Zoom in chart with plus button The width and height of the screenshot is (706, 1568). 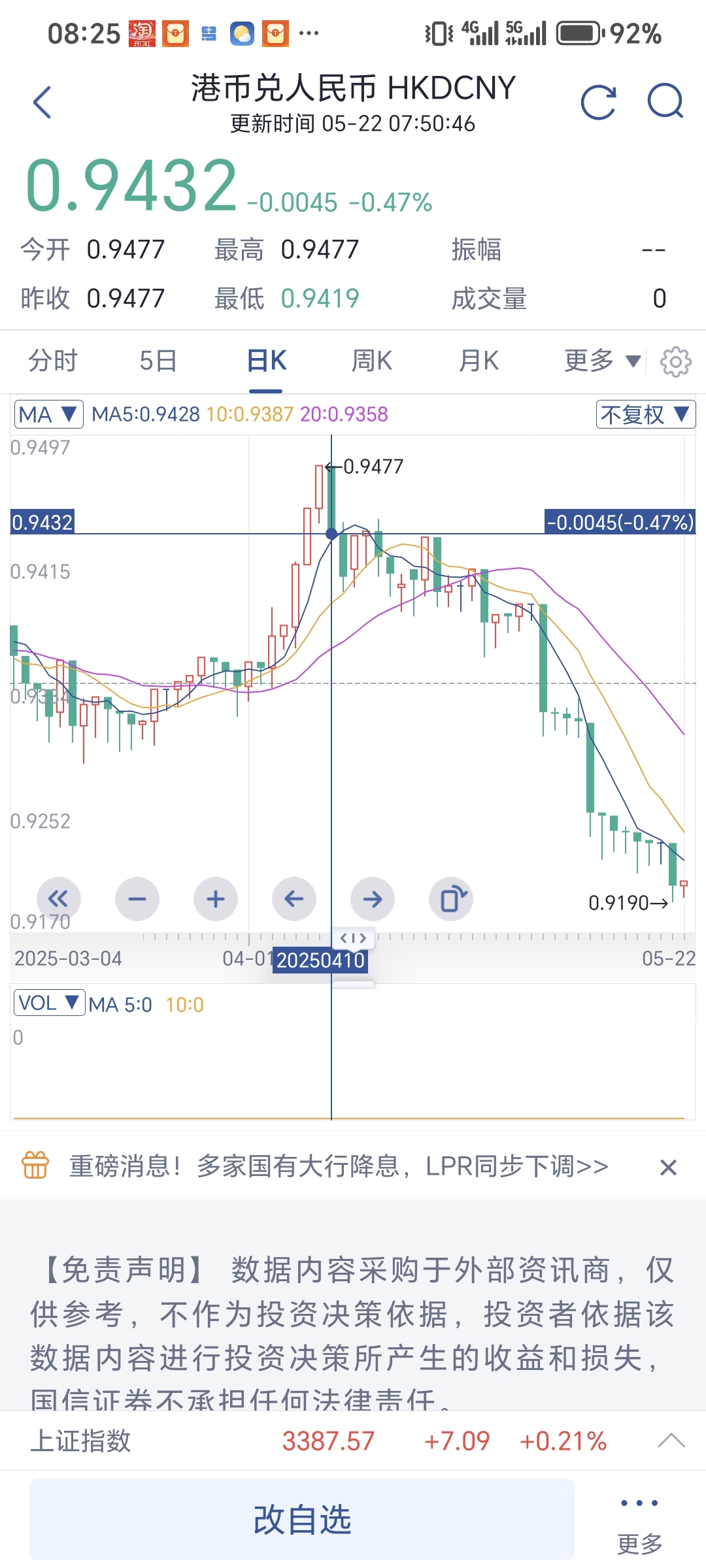coord(216,899)
